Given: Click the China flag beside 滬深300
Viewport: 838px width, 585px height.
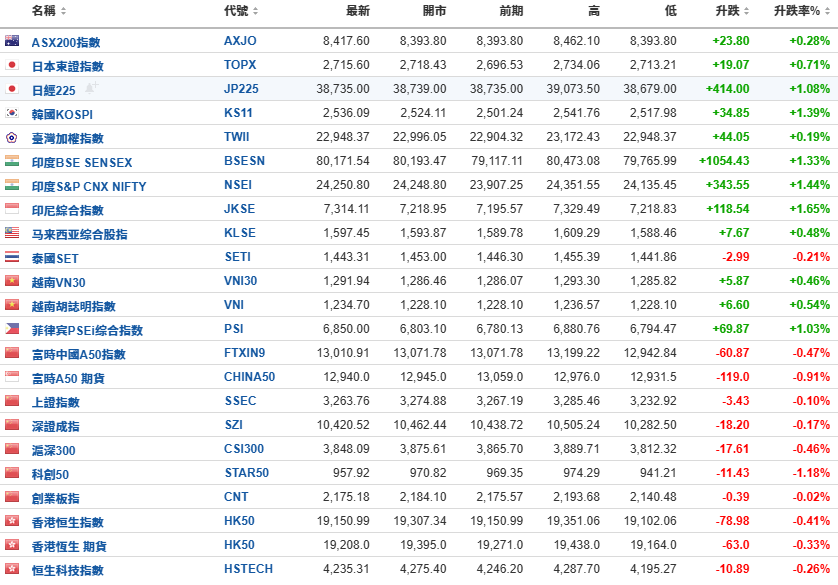Looking at the screenshot, I should [x=12, y=449].
